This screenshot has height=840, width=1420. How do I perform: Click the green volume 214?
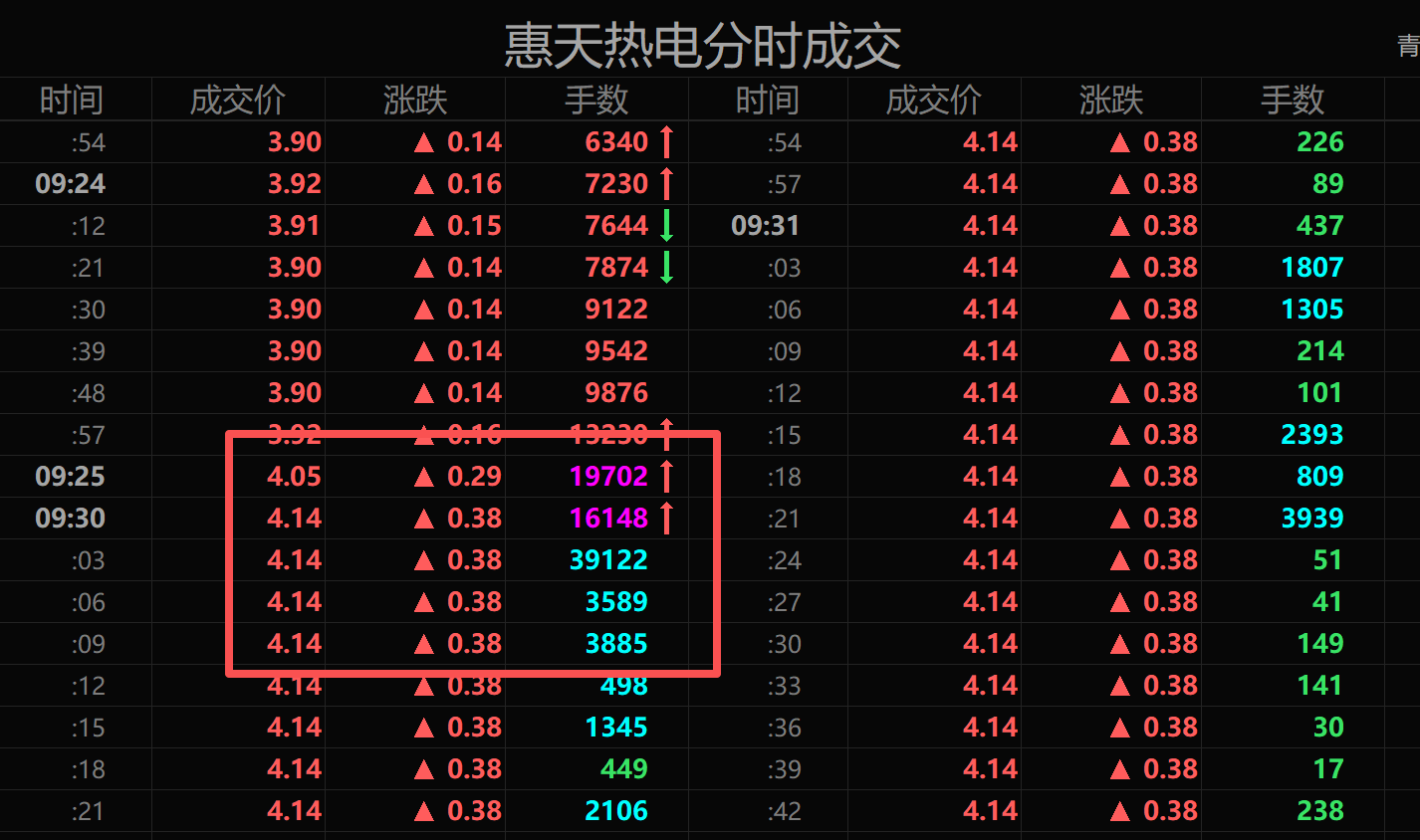[1320, 351]
